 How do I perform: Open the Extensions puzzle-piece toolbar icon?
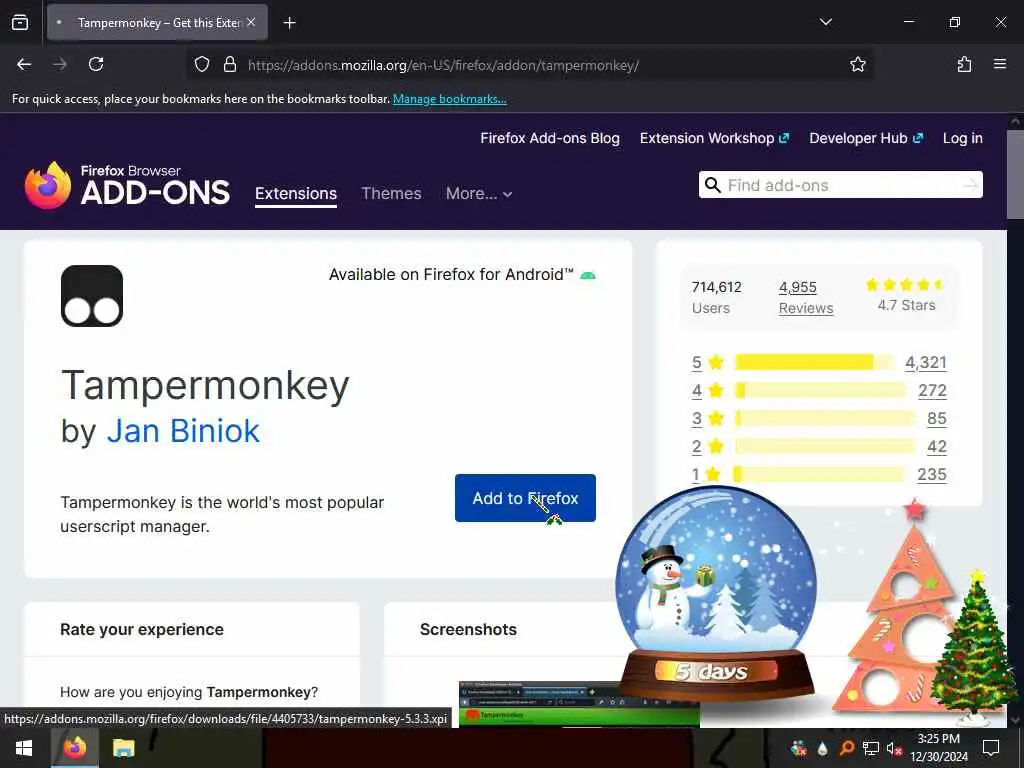point(964,64)
